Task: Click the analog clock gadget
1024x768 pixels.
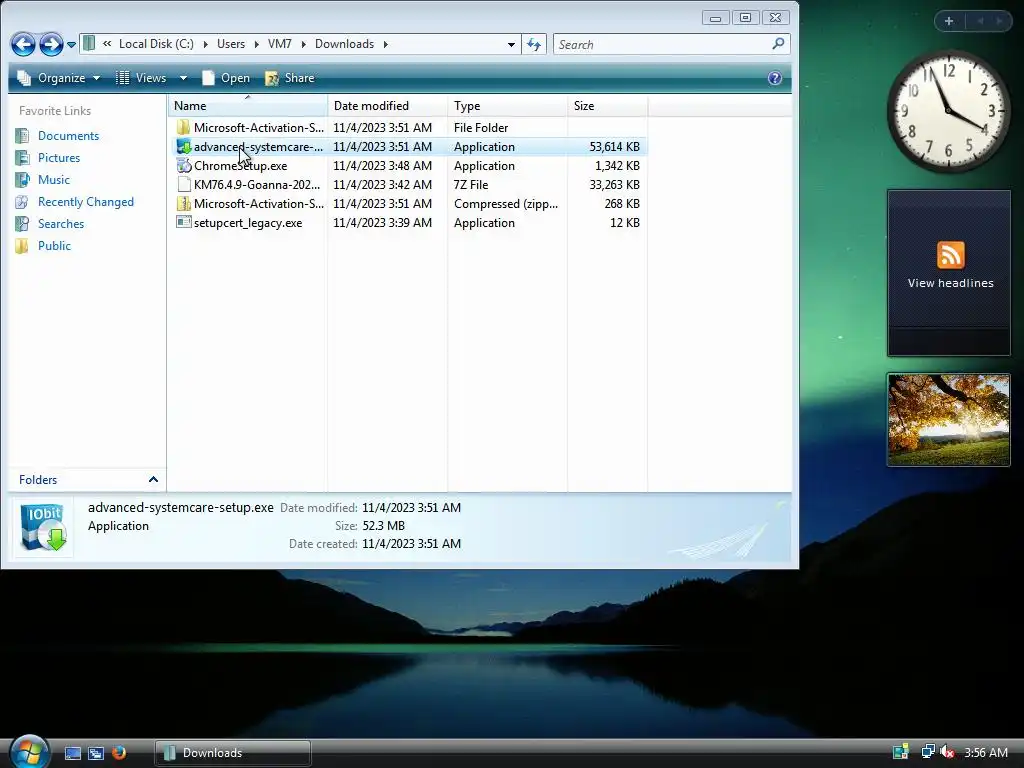Action: coord(948,111)
